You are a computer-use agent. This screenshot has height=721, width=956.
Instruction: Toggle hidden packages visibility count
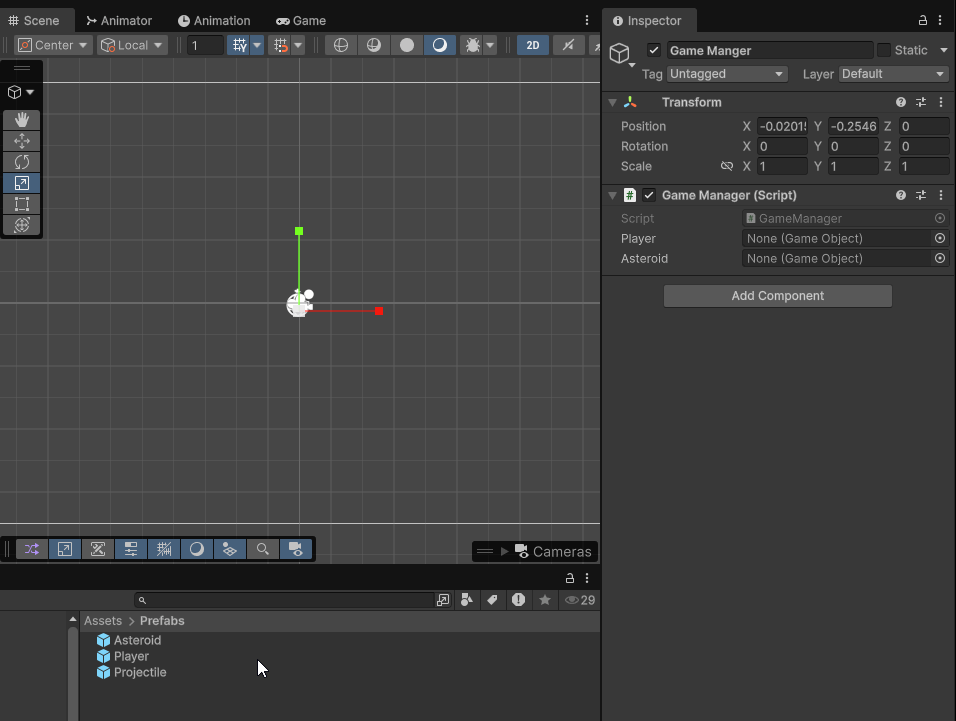[x=580, y=600]
